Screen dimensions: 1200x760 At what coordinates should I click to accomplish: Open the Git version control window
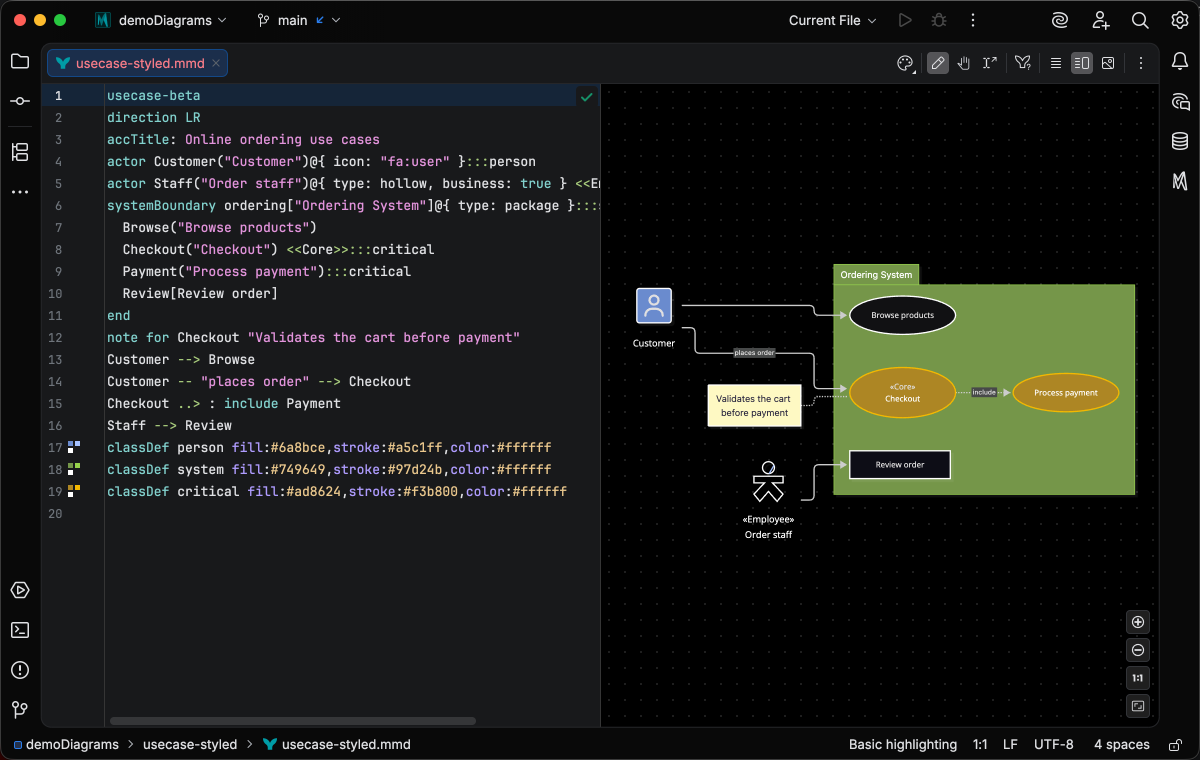pyautogui.click(x=20, y=710)
